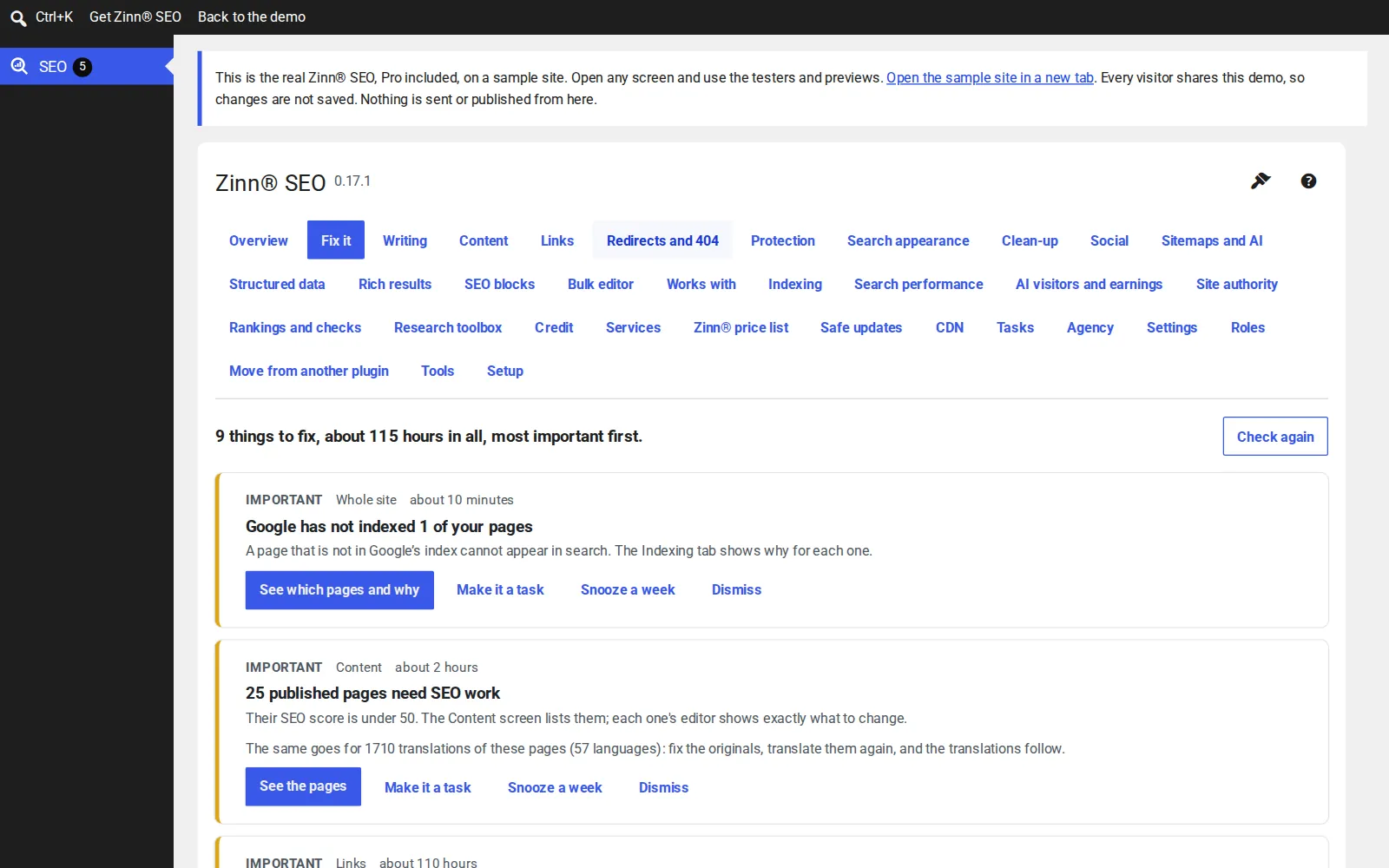Select the Zinn price list tab

click(741, 327)
